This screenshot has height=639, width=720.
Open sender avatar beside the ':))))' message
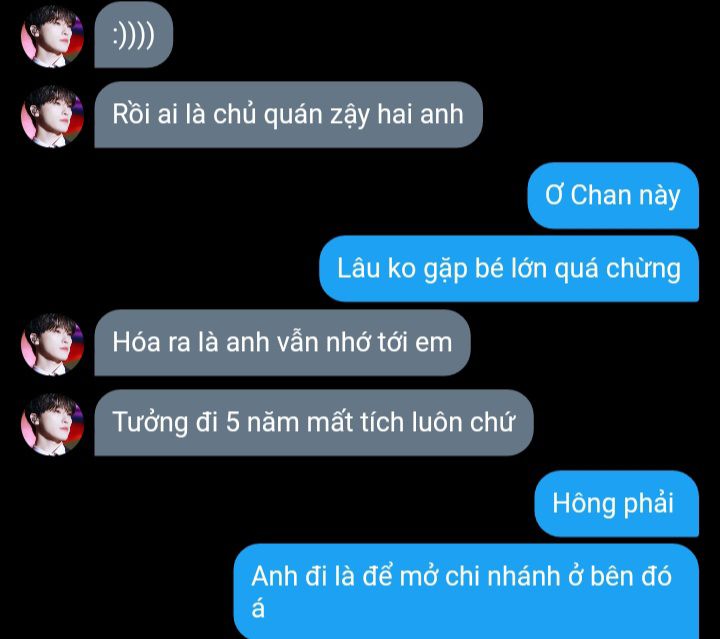coord(52,37)
